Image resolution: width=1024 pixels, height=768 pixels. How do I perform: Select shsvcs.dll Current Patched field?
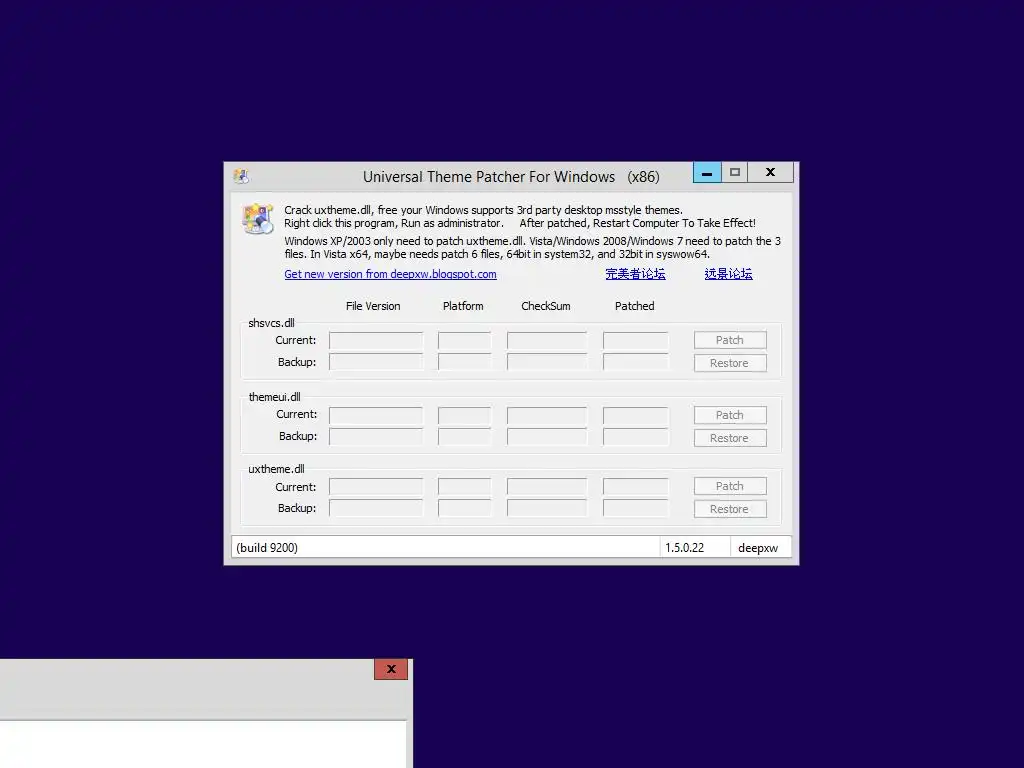(x=635, y=340)
